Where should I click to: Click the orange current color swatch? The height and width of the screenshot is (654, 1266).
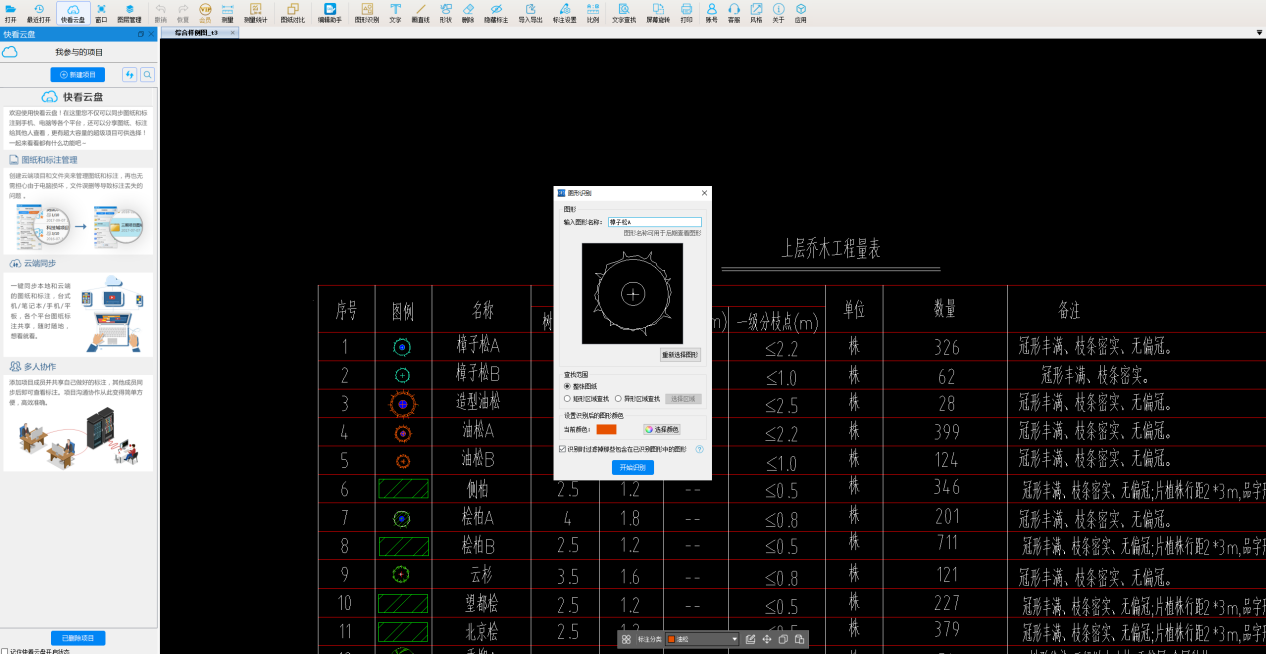[x=606, y=429]
